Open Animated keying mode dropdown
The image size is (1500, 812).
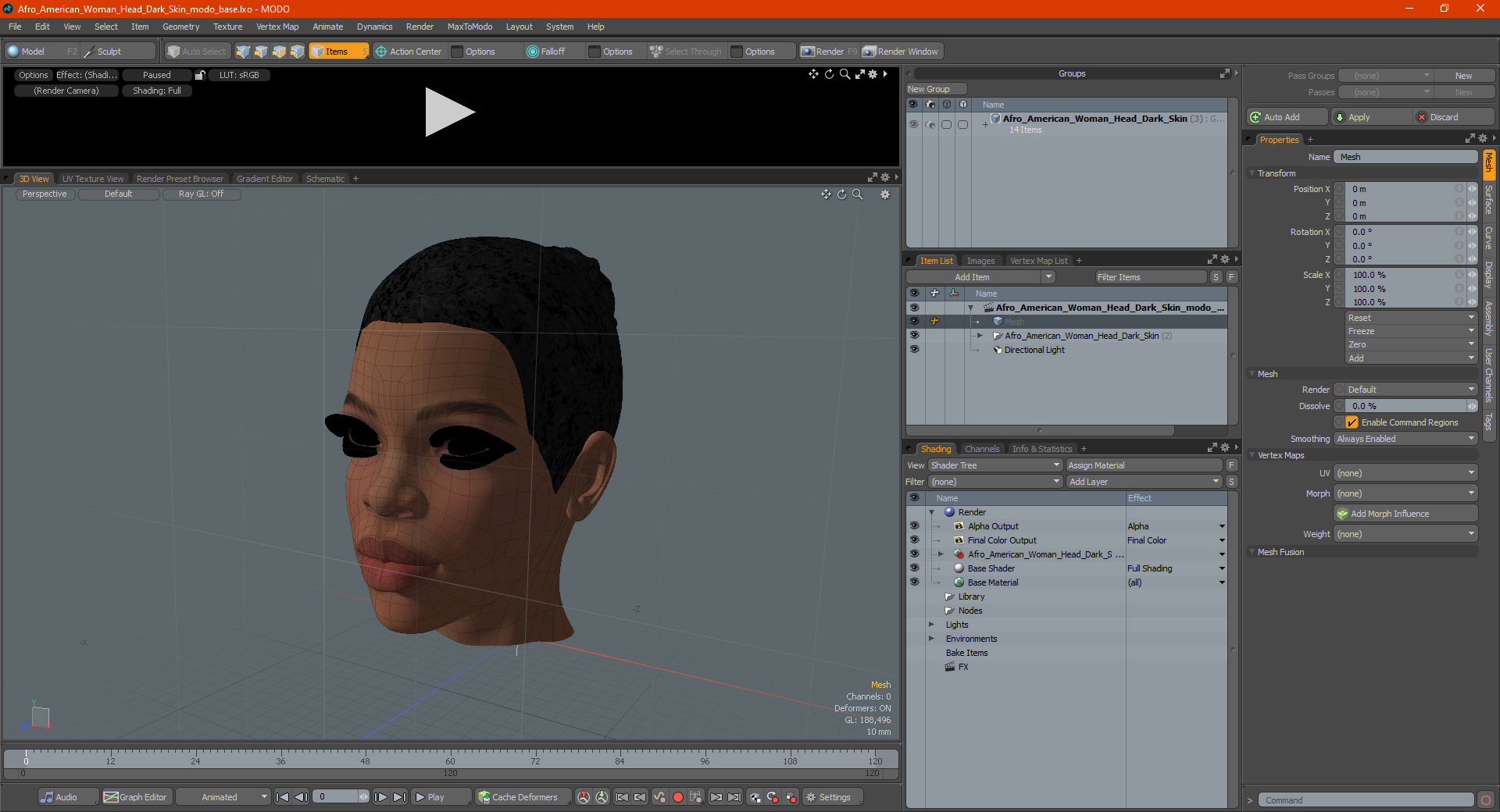(223, 797)
